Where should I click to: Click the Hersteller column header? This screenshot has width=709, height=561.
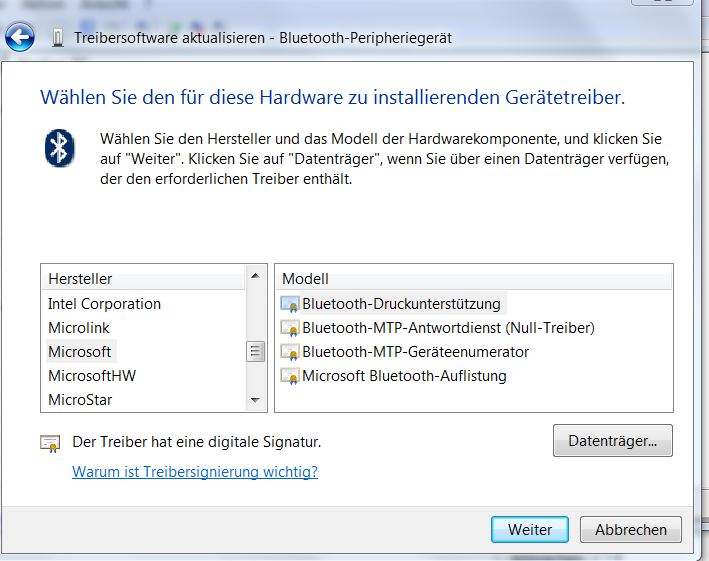(x=143, y=278)
